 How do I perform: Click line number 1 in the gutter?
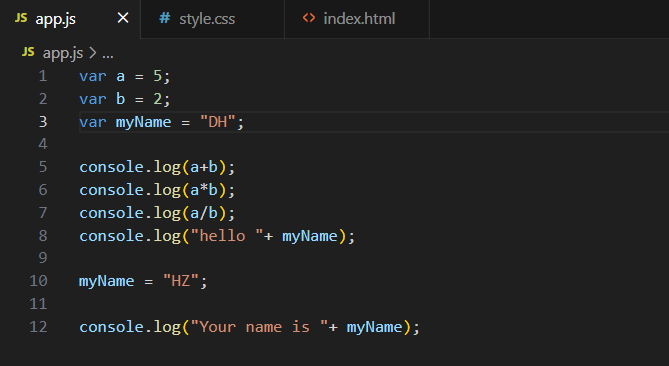click(43, 76)
